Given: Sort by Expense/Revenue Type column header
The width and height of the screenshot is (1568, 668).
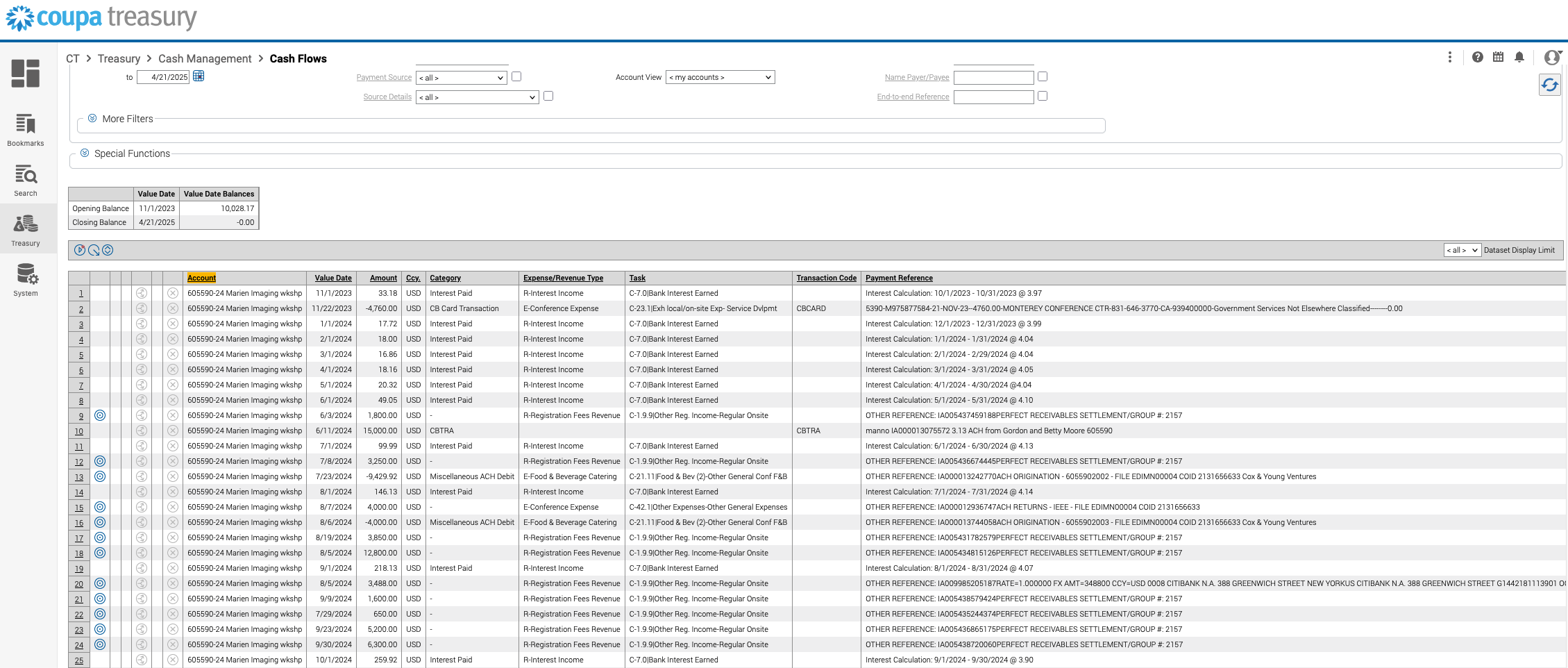Looking at the screenshot, I should [x=563, y=278].
